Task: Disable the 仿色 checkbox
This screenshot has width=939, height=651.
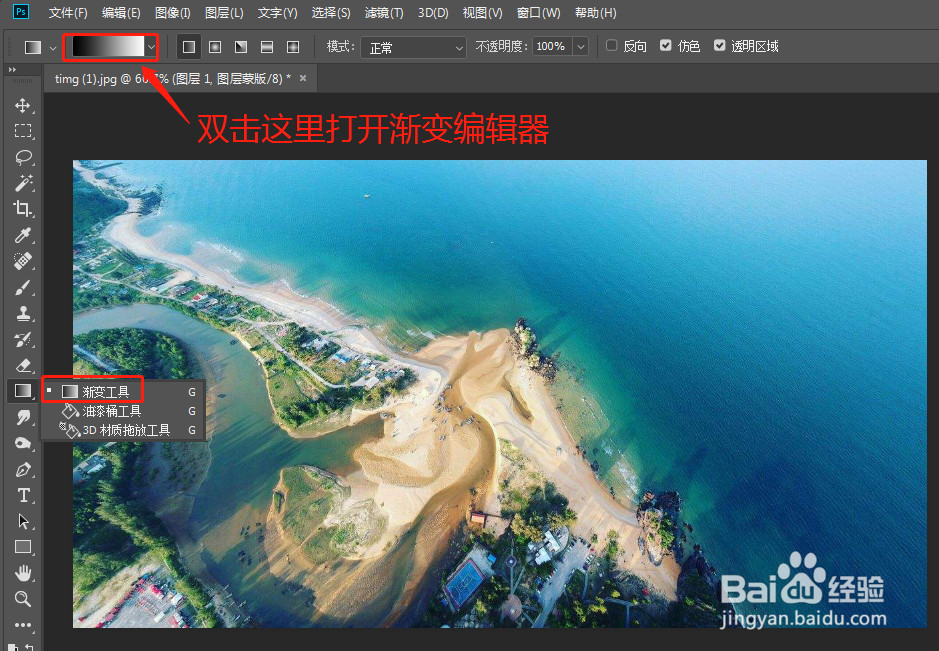Action: click(x=663, y=46)
